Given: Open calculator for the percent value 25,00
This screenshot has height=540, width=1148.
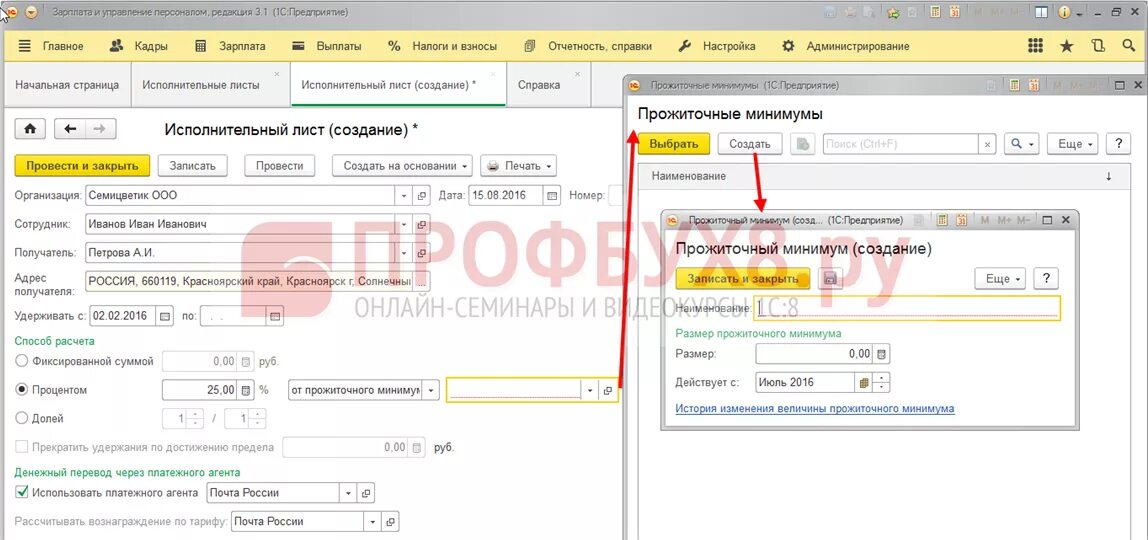Looking at the screenshot, I should point(246,391).
